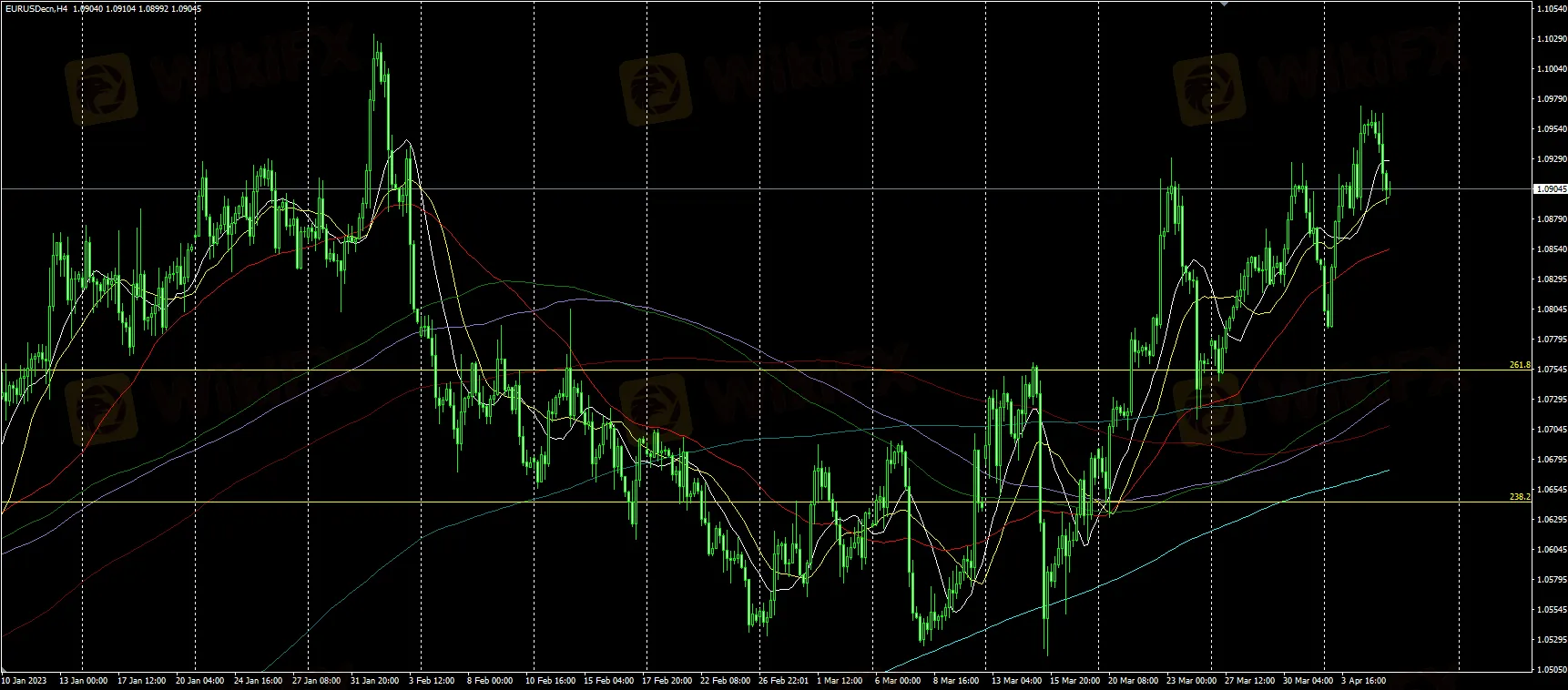Image resolution: width=1568 pixels, height=690 pixels.
Task: Click the 15 Mar 20:00 time label
Action: pyautogui.click(x=1074, y=681)
